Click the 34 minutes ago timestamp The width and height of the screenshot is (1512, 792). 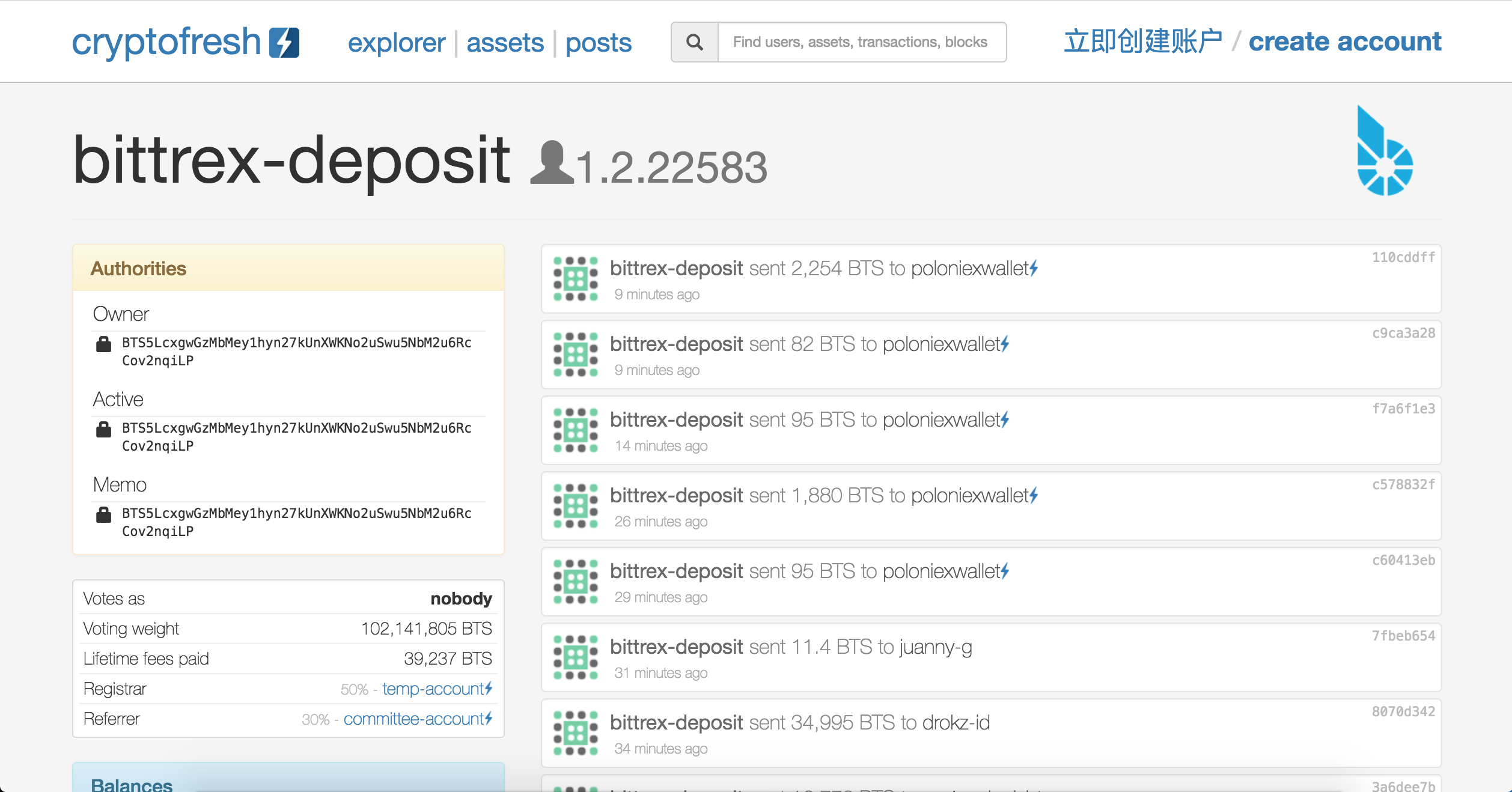(661, 749)
